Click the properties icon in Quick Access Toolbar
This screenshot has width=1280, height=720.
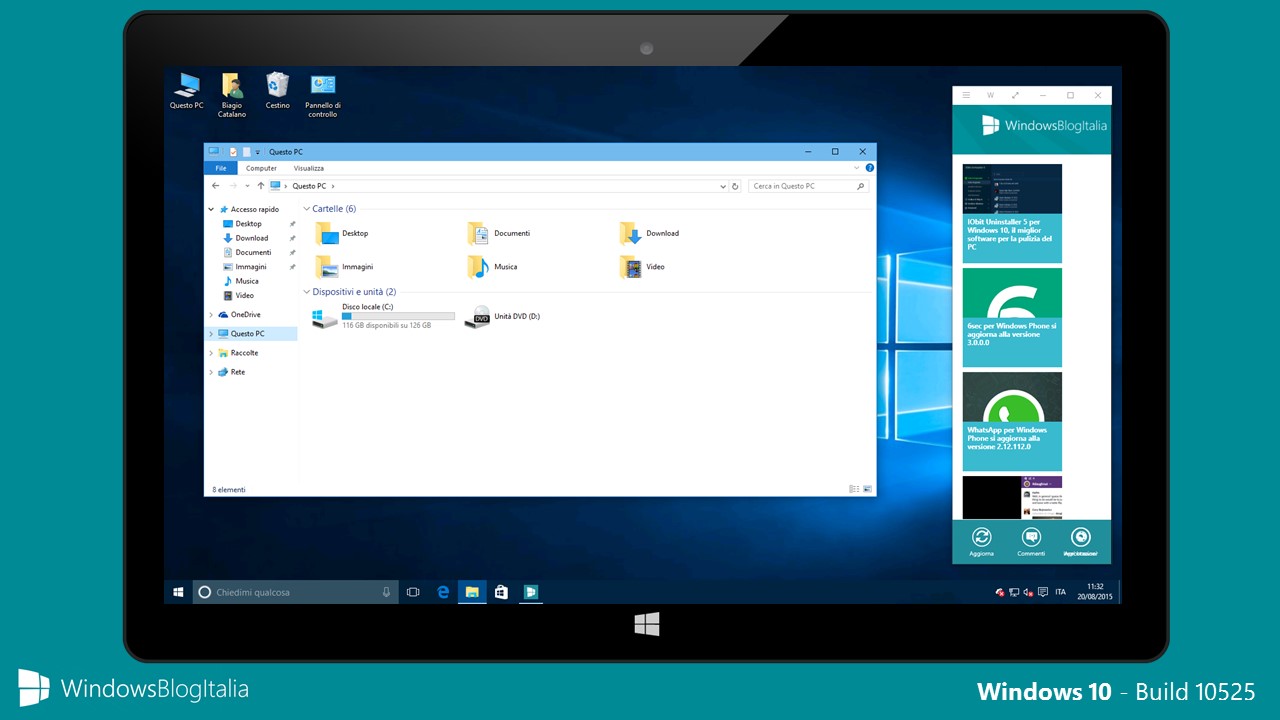[233, 152]
